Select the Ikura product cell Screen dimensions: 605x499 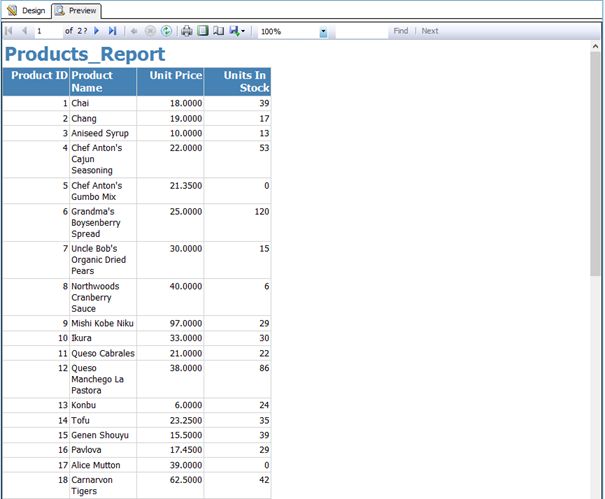pos(103,338)
